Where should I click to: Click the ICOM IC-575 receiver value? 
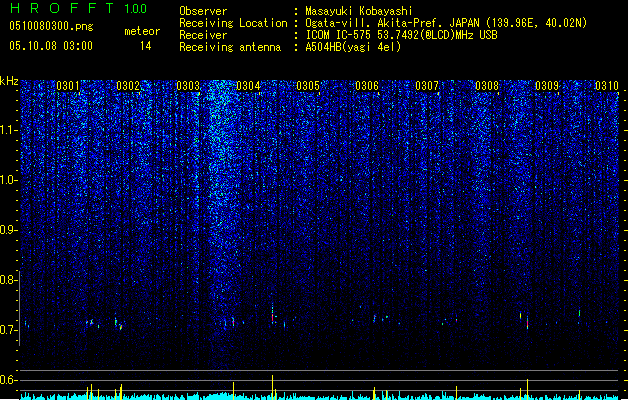click(401, 35)
